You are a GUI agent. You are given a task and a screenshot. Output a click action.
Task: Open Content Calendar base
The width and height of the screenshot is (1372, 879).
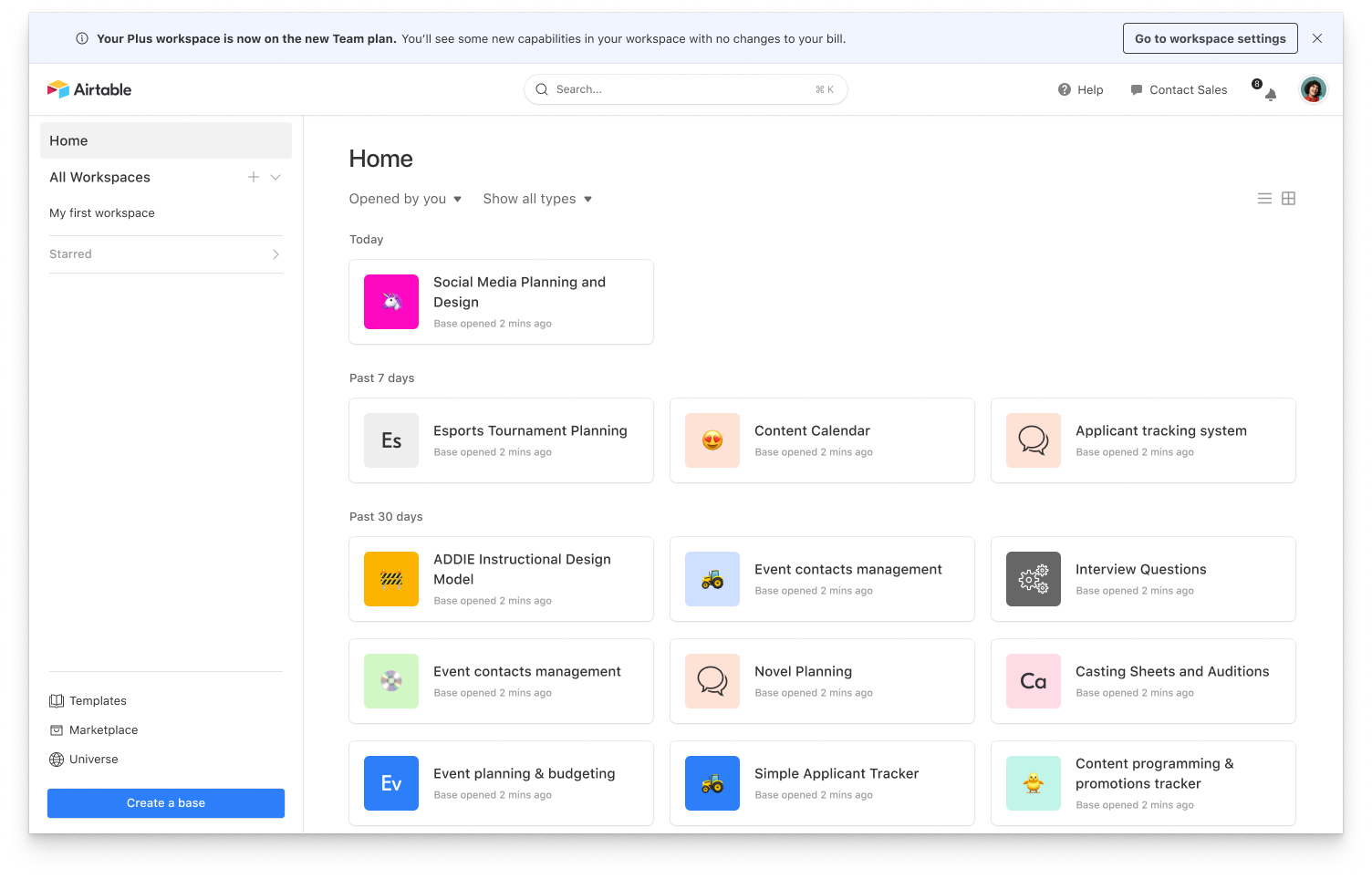[x=822, y=440]
